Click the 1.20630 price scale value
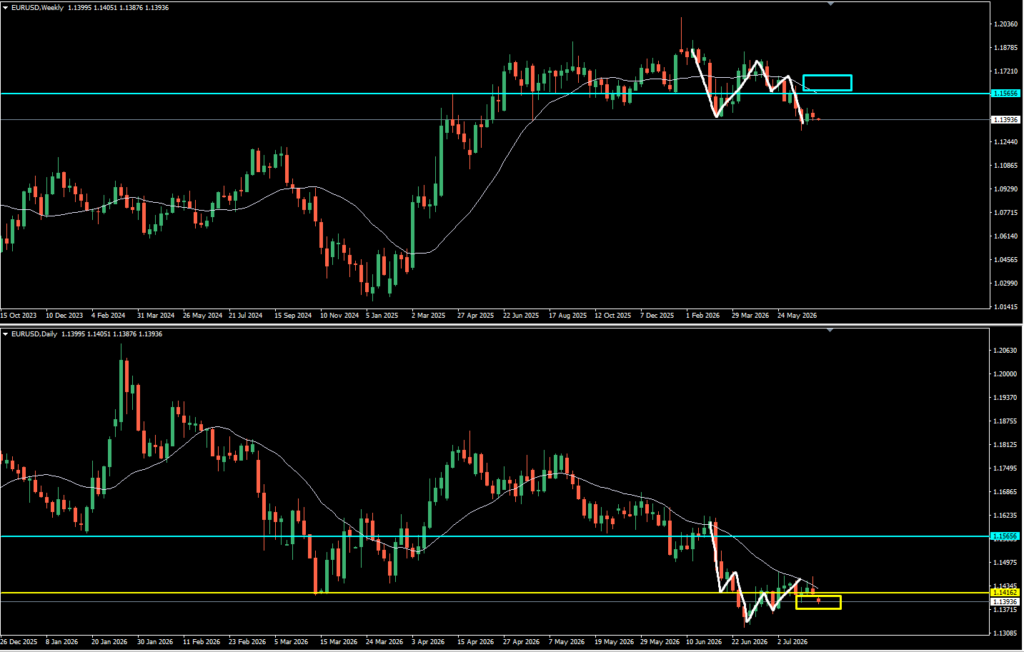 1006,350
